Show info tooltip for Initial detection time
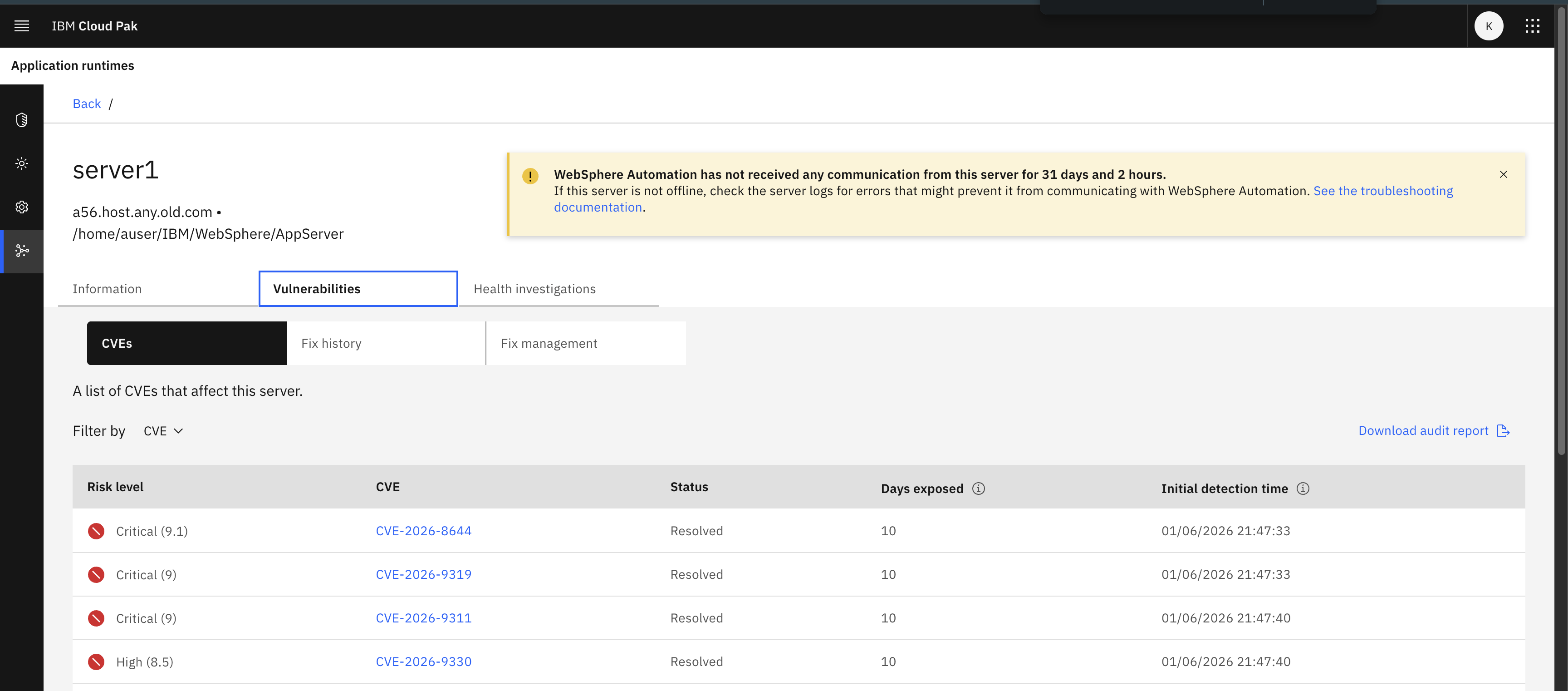Viewport: 1568px width, 691px height. click(x=1303, y=489)
